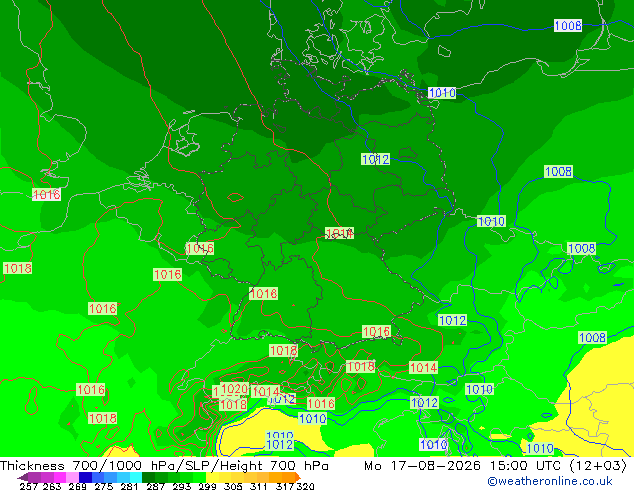Click legend value 293
Screen dimensions: 634x490
coord(181,486)
